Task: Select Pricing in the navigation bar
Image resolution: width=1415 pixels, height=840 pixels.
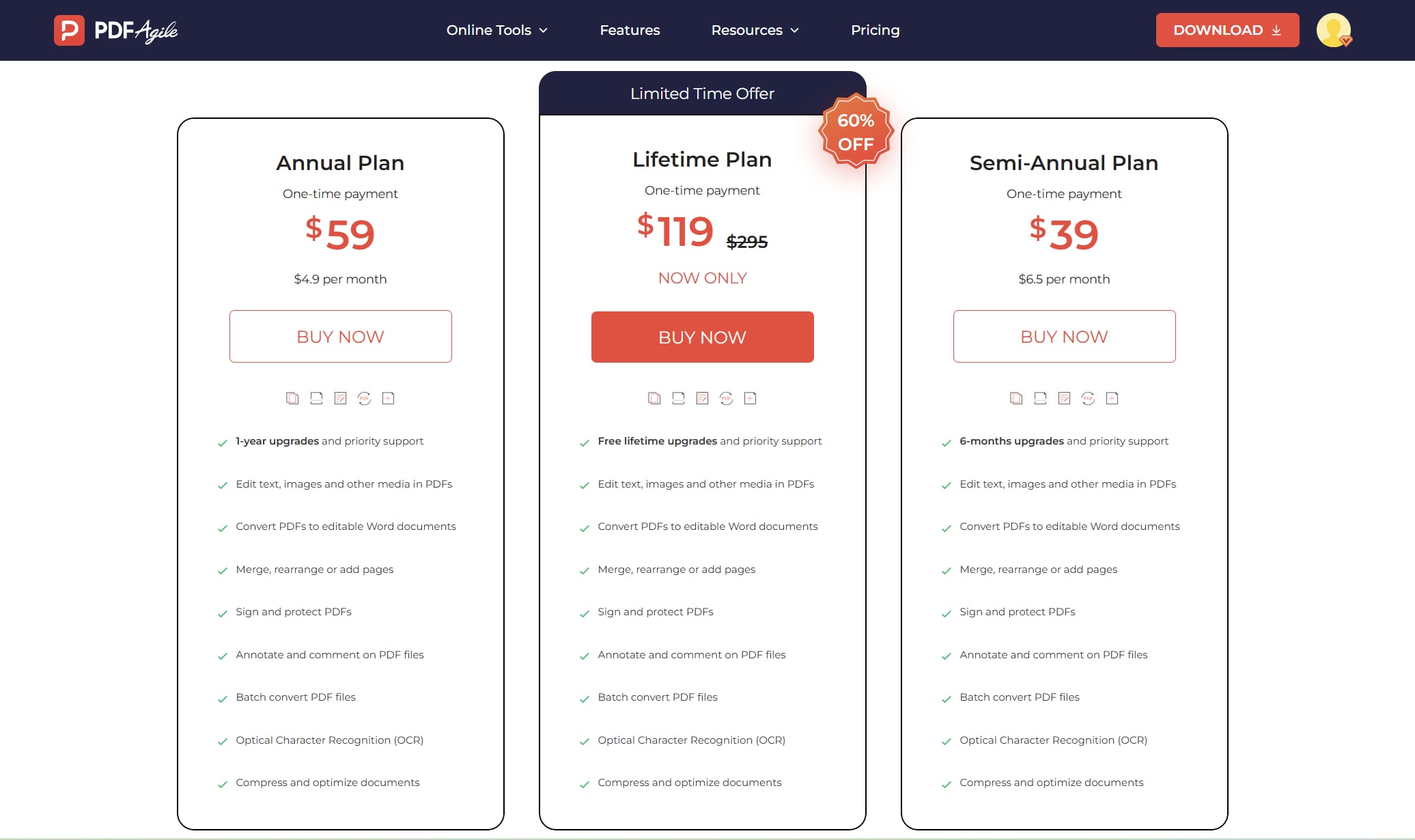Action: pyautogui.click(x=875, y=30)
